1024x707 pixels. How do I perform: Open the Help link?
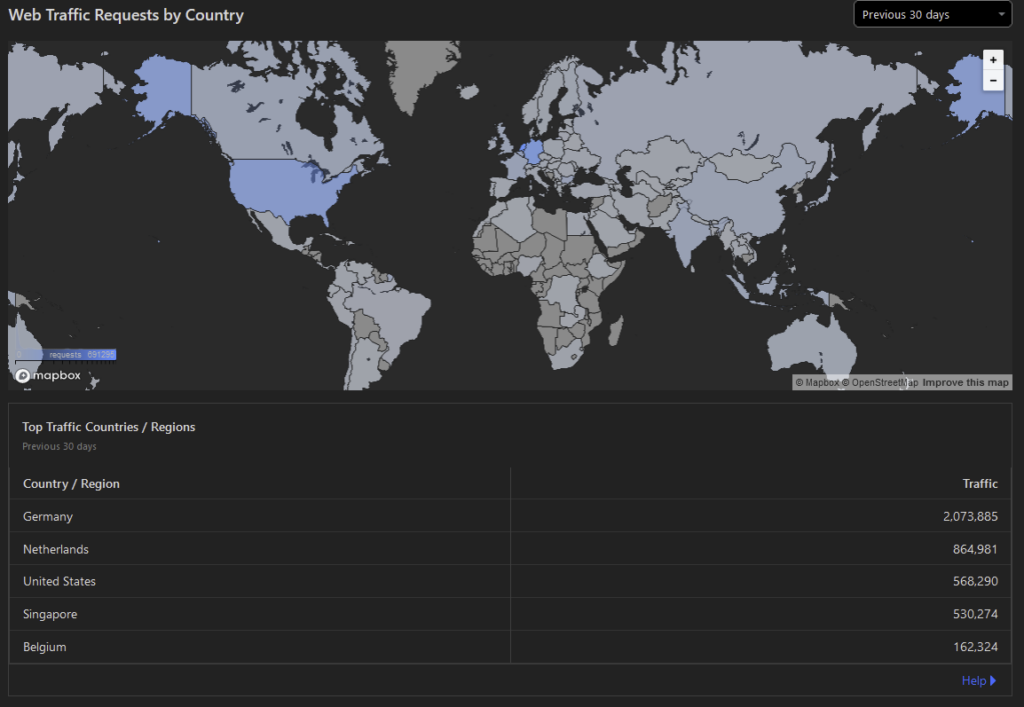click(978, 681)
